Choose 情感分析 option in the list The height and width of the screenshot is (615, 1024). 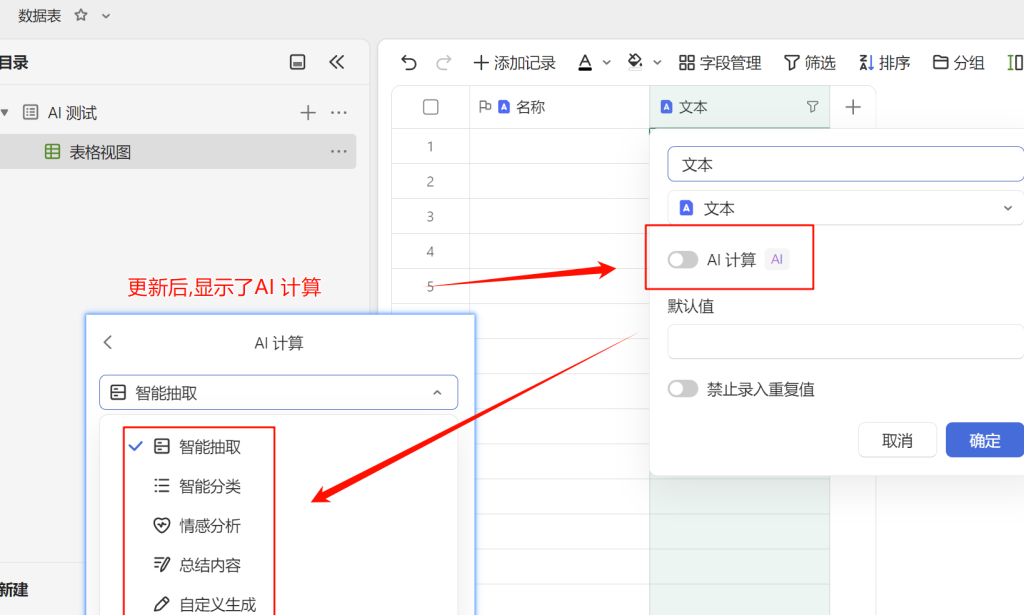210,526
